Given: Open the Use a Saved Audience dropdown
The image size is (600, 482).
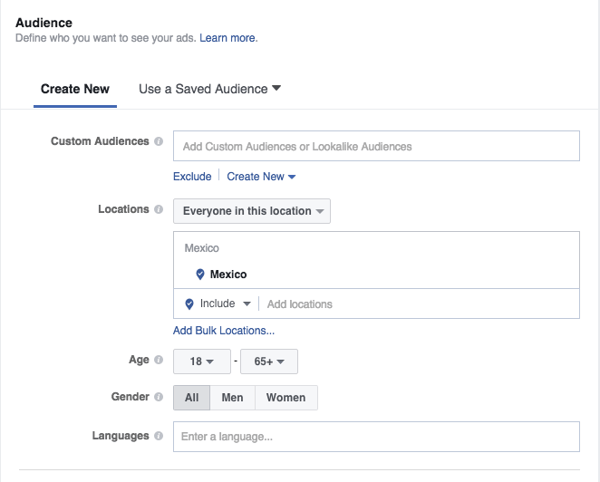Looking at the screenshot, I should click(x=210, y=89).
